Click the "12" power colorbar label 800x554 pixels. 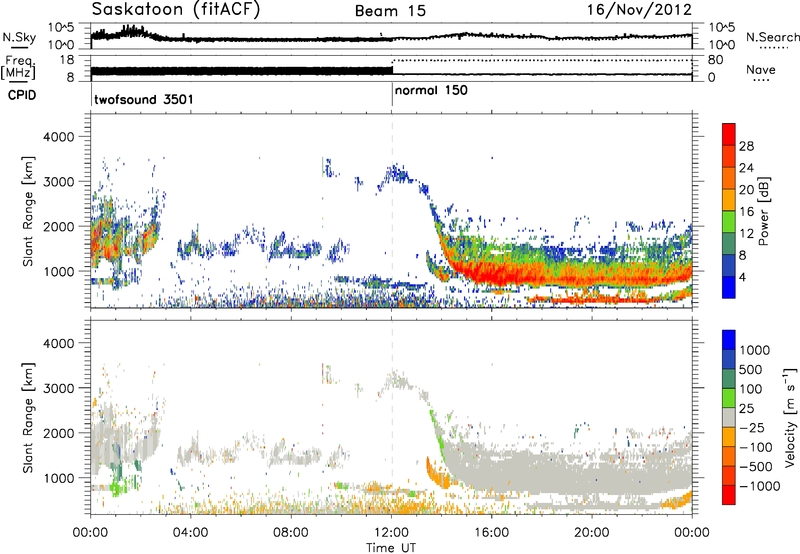tap(746, 234)
